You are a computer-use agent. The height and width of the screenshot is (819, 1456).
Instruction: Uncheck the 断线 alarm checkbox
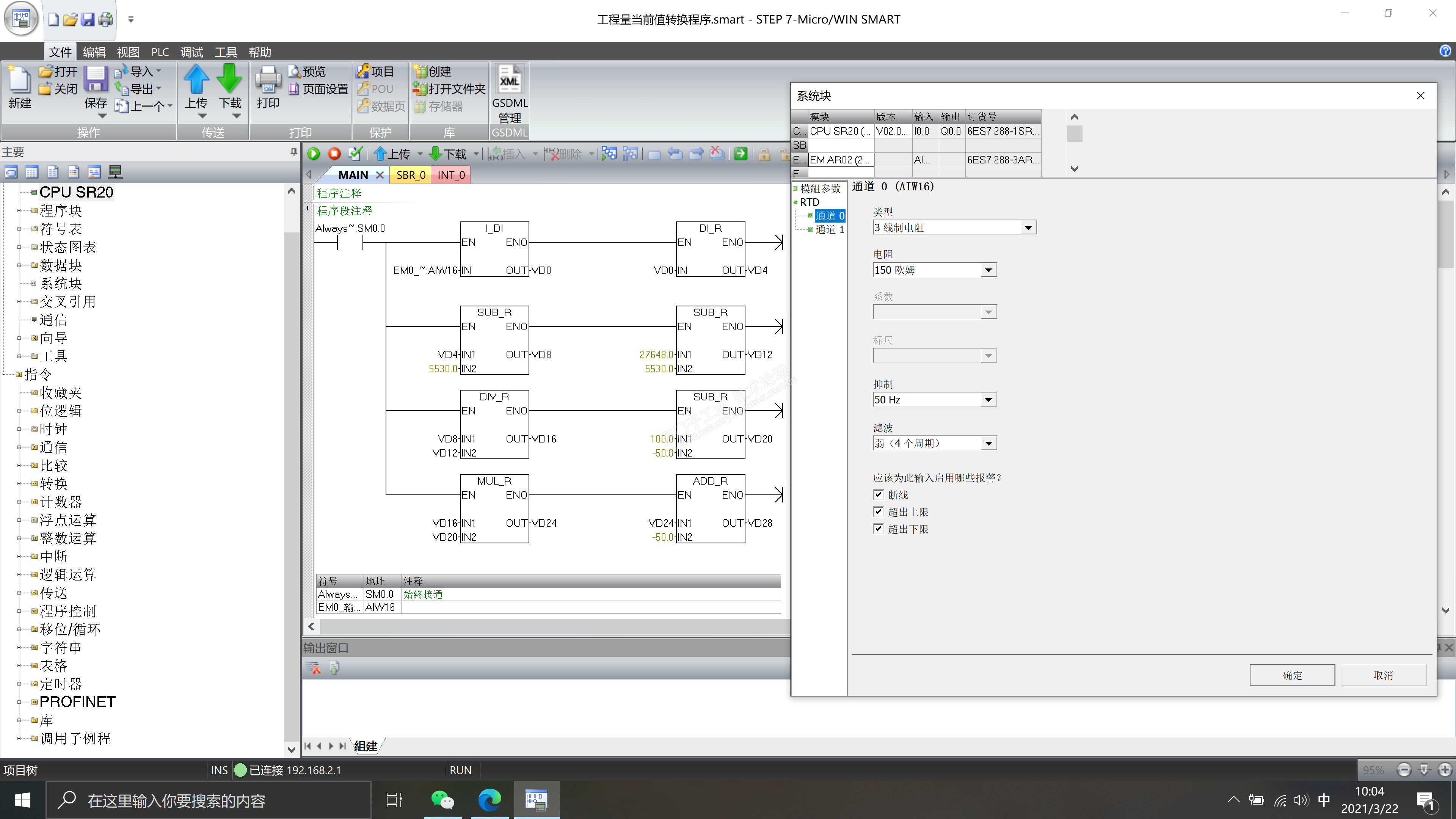click(x=878, y=494)
